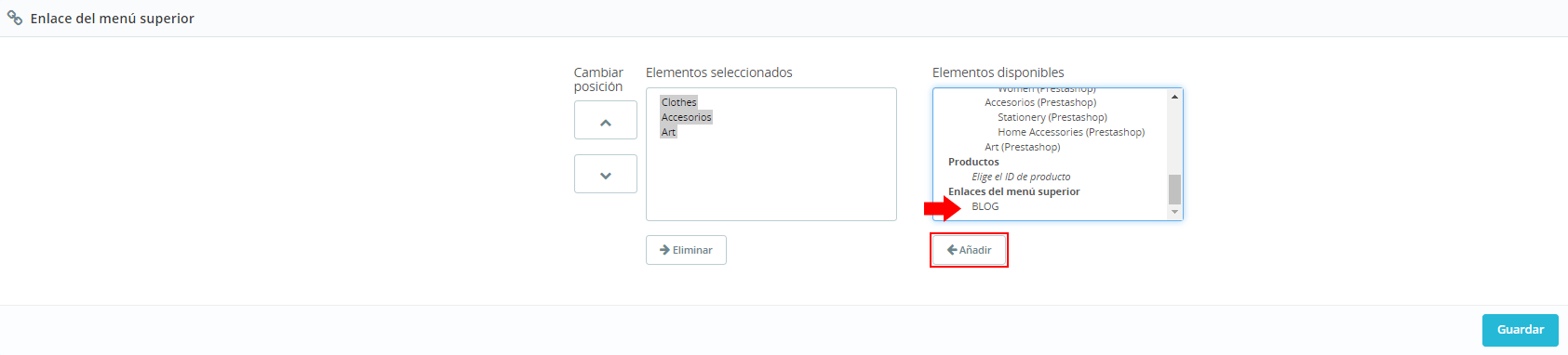Click the link chain icon beside the title
The width and height of the screenshot is (1568, 355).
[x=15, y=18]
